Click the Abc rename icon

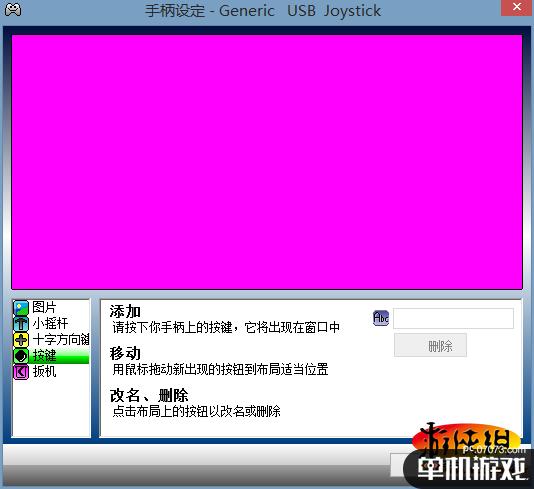click(381, 318)
